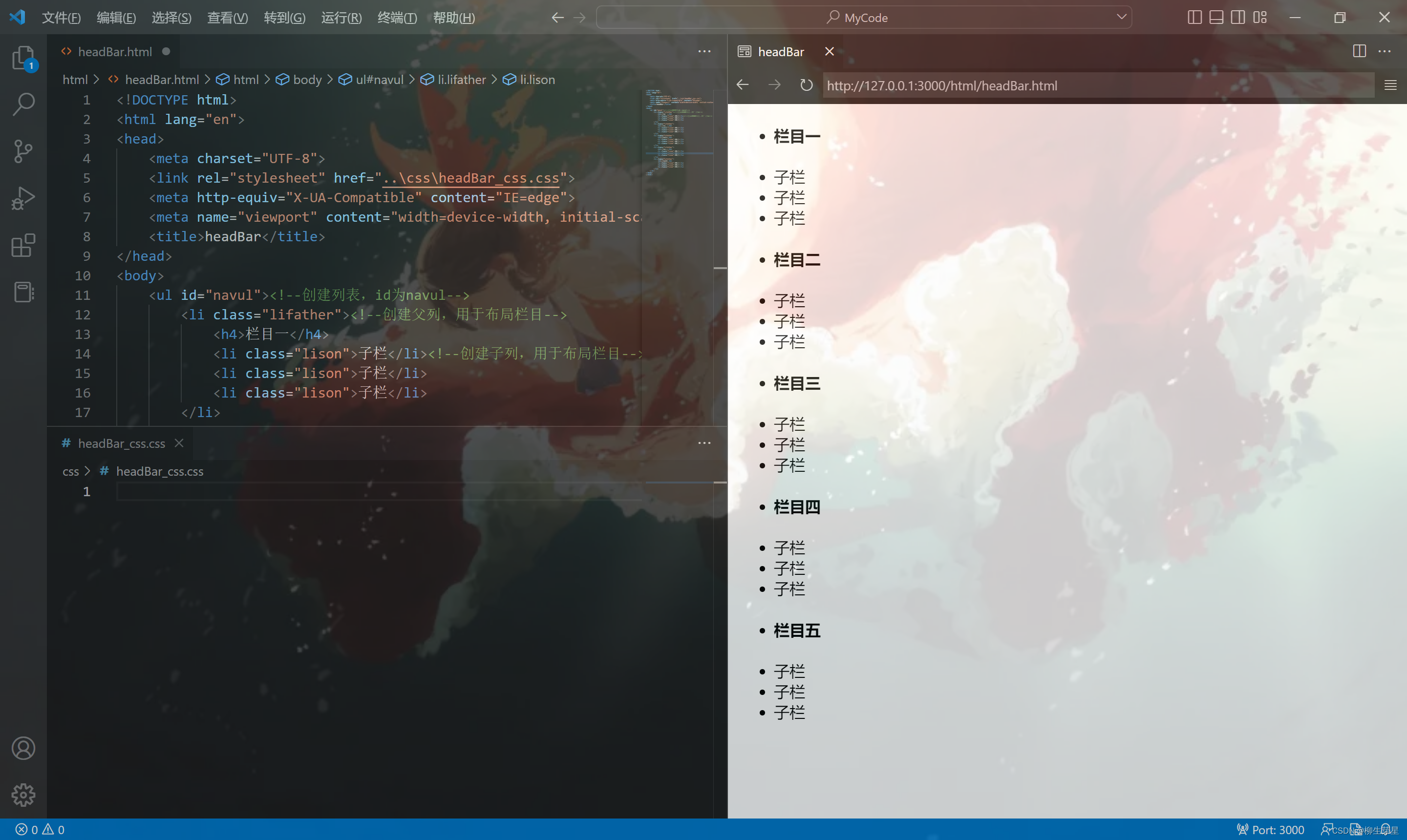The image size is (1407, 840).
Task: Expand the html element breadcrumb
Action: click(x=237, y=80)
